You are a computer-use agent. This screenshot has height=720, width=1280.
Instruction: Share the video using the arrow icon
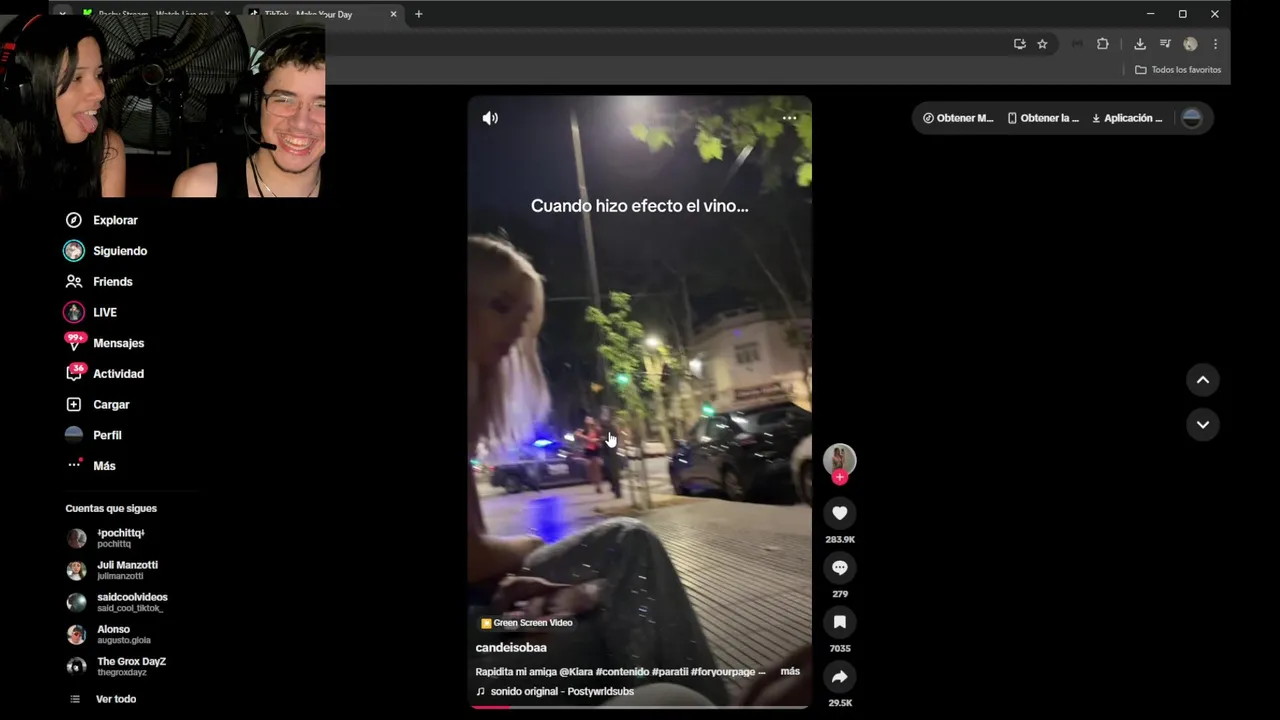[x=840, y=677]
